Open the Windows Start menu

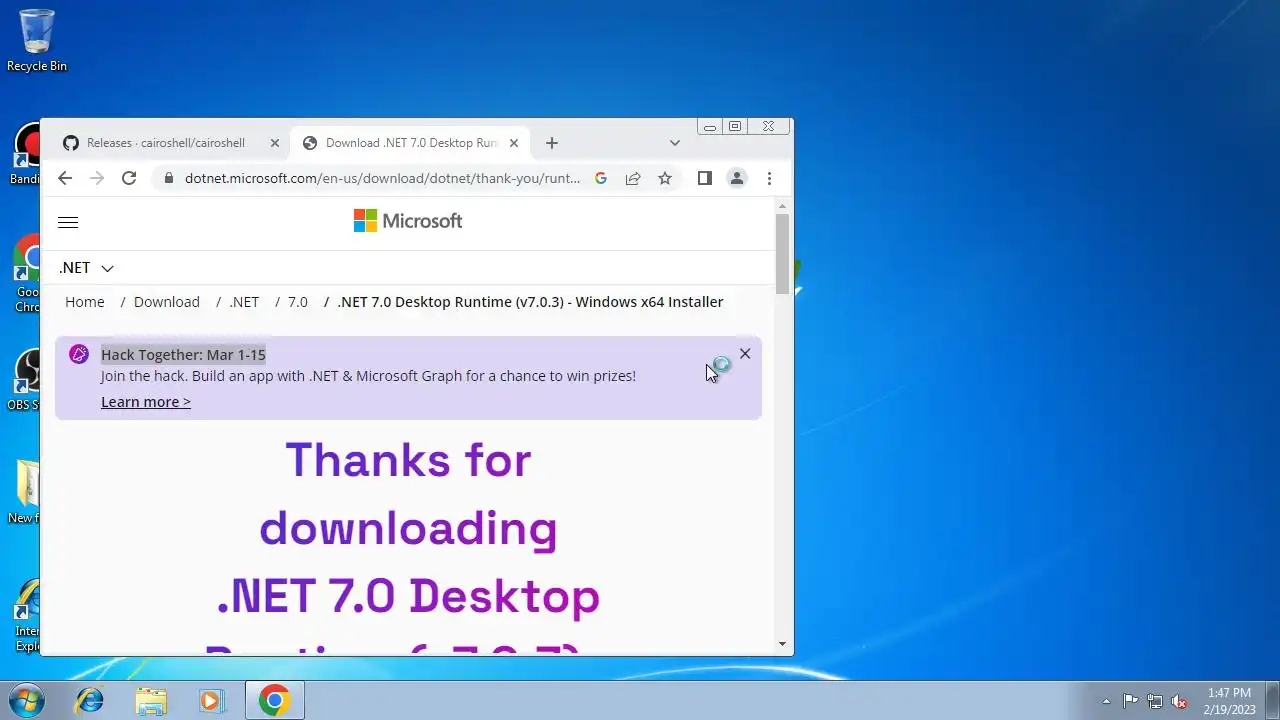point(27,701)
